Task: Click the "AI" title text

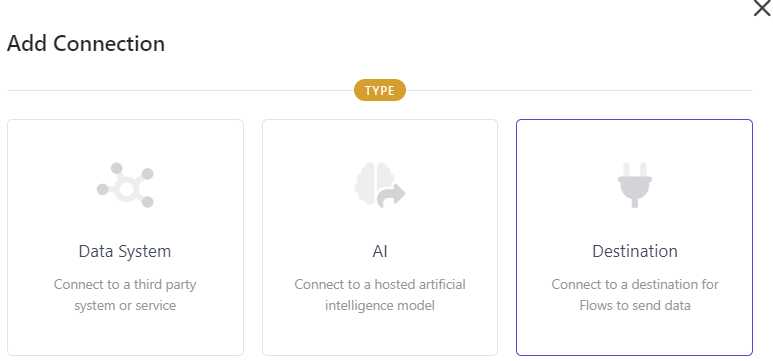Action: coord(380,252)
